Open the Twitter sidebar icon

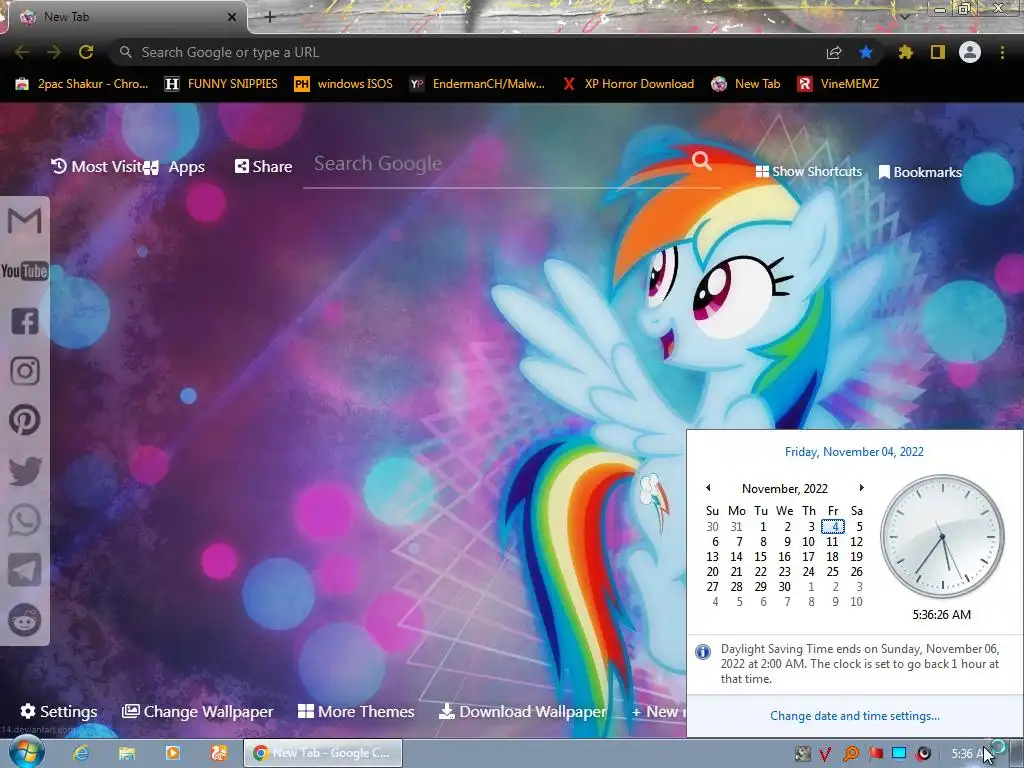pyautogui.click(x=25, y=471)
